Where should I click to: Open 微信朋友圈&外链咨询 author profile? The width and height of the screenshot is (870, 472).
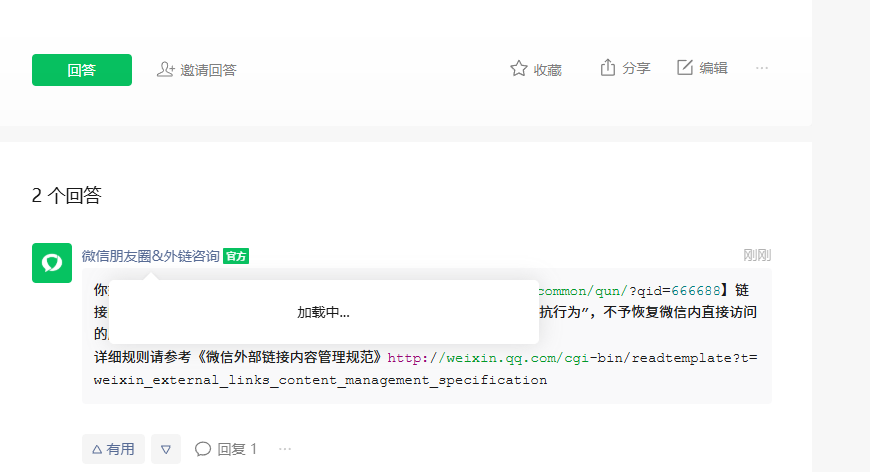[150, 256]
